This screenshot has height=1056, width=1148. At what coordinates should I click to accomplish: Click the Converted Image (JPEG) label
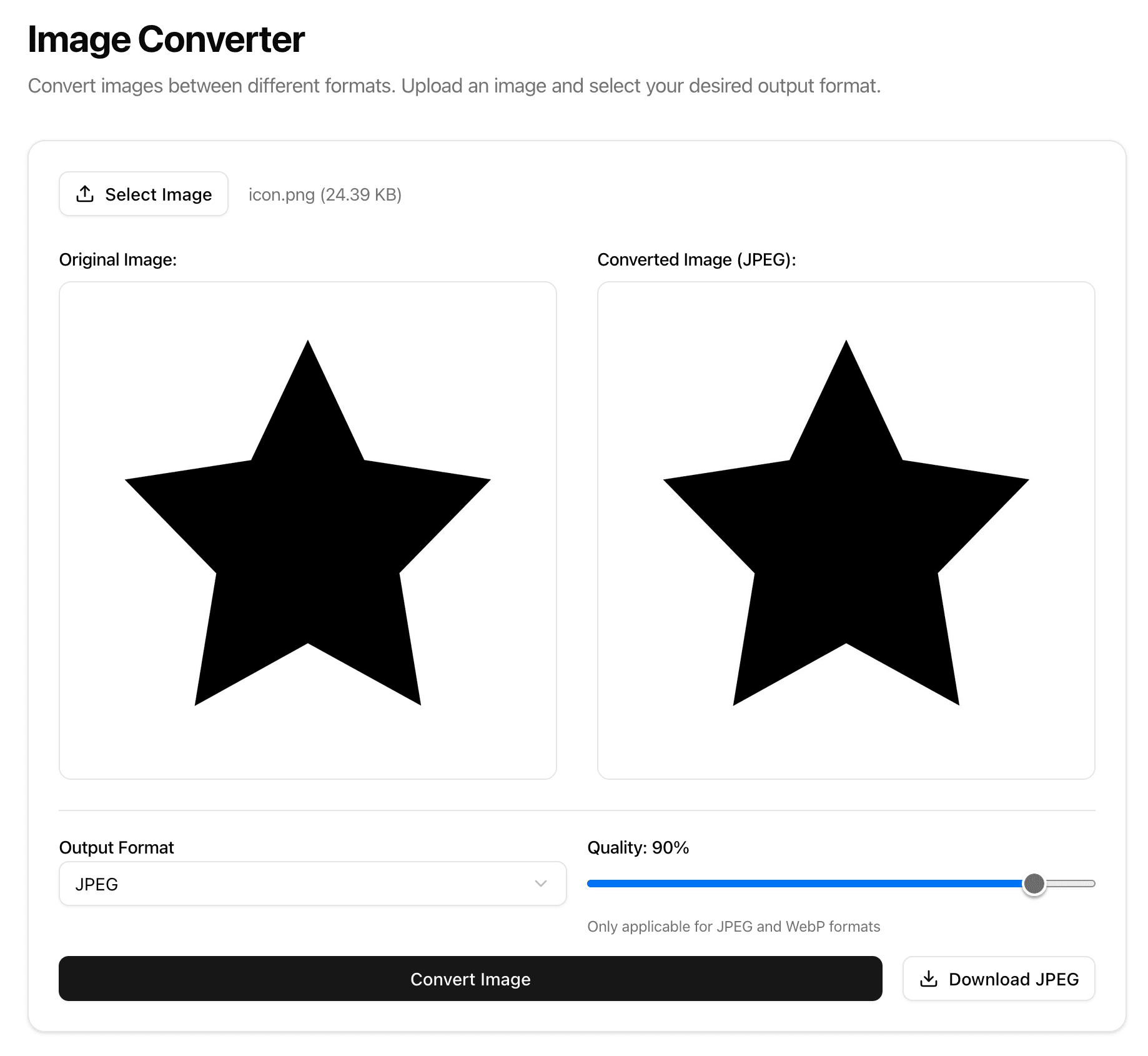(696, 259)
